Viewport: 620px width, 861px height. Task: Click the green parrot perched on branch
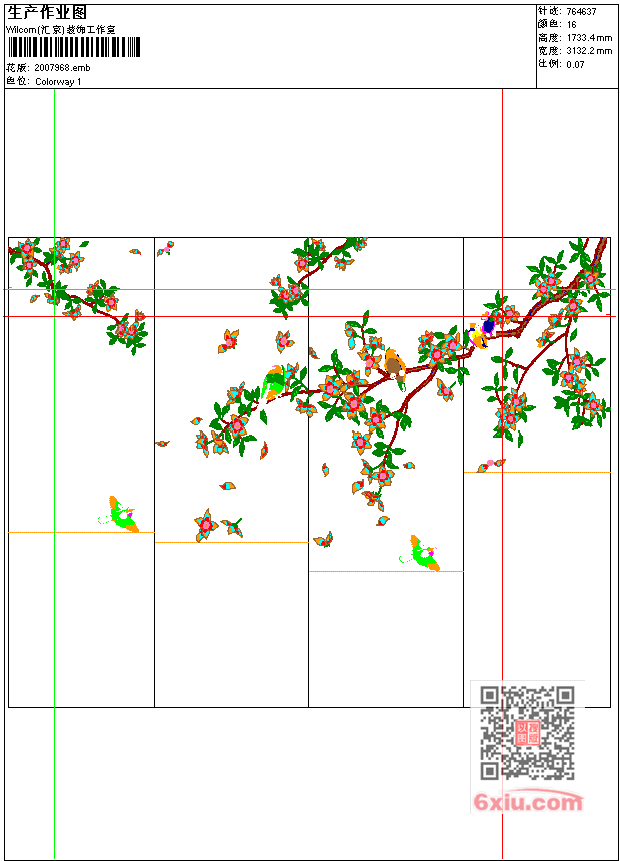click(x=275, y=382)
